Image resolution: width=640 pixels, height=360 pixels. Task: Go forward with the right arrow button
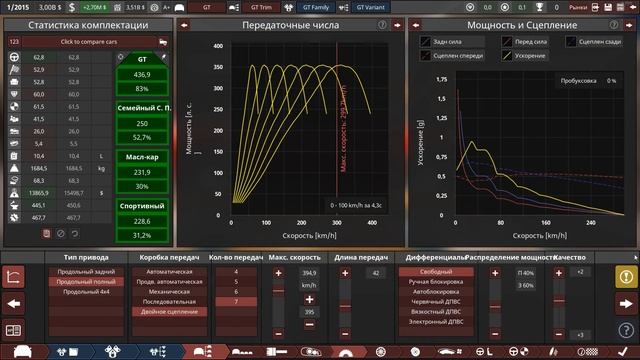coord(627,304)
